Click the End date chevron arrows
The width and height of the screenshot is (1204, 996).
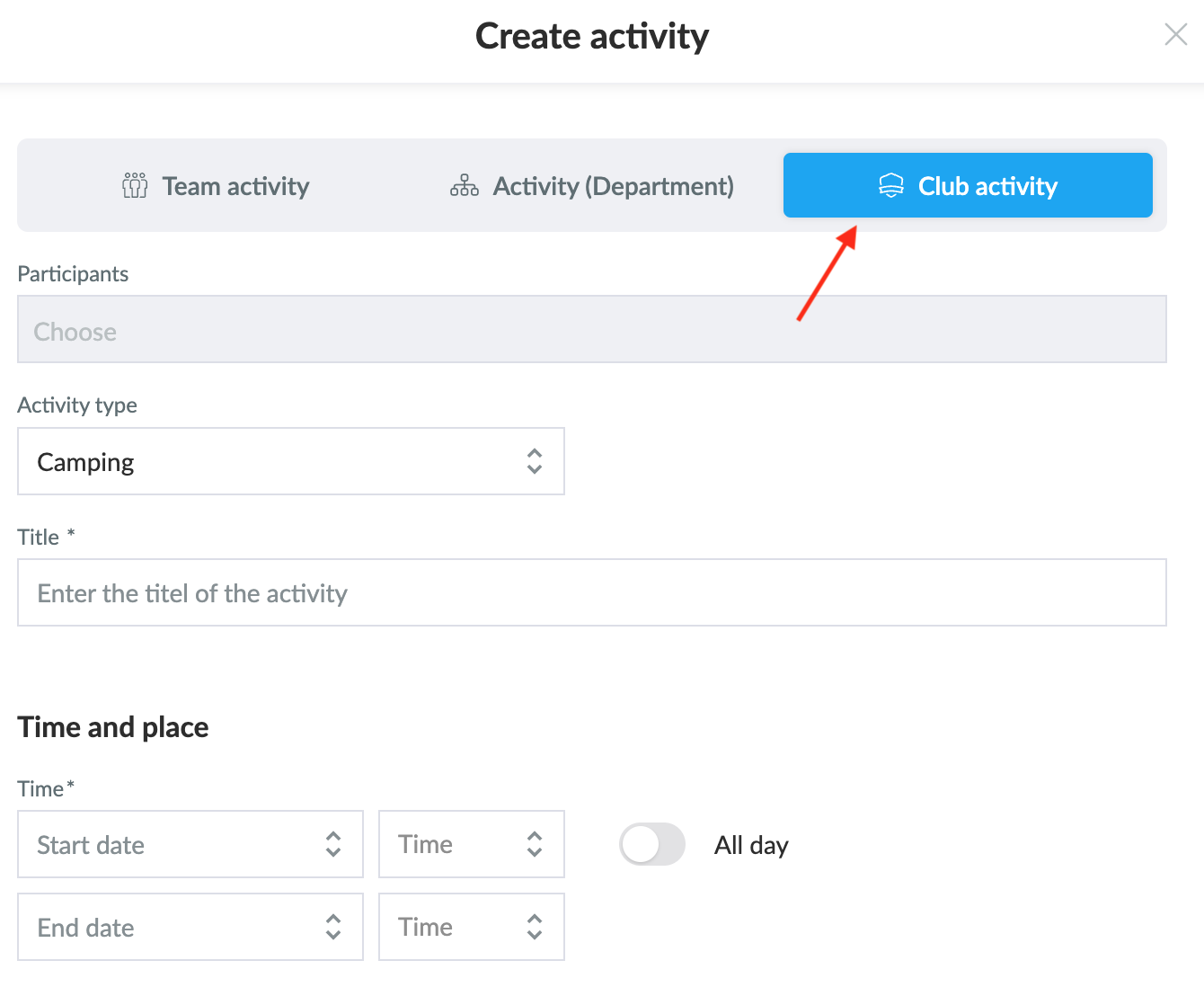(333, 927)
